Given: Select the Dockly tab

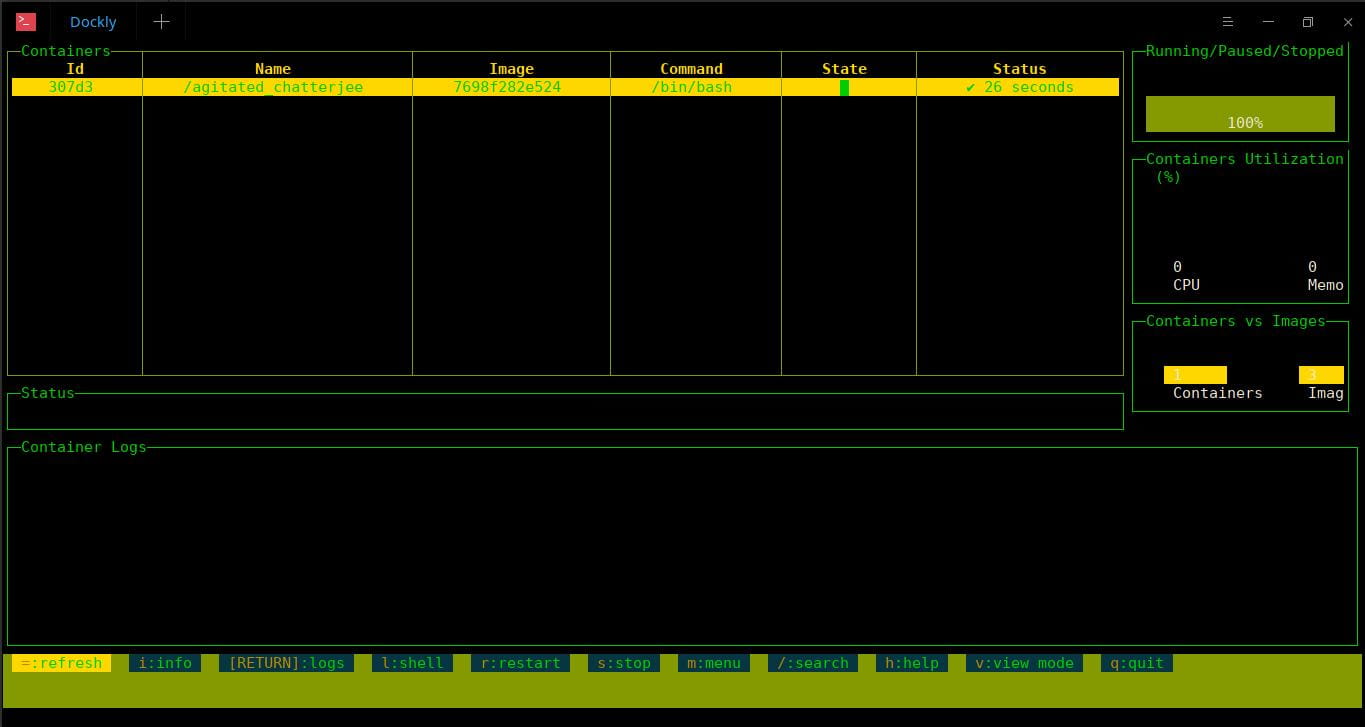Looking at the screenshot, I should (x=93, y=22).
